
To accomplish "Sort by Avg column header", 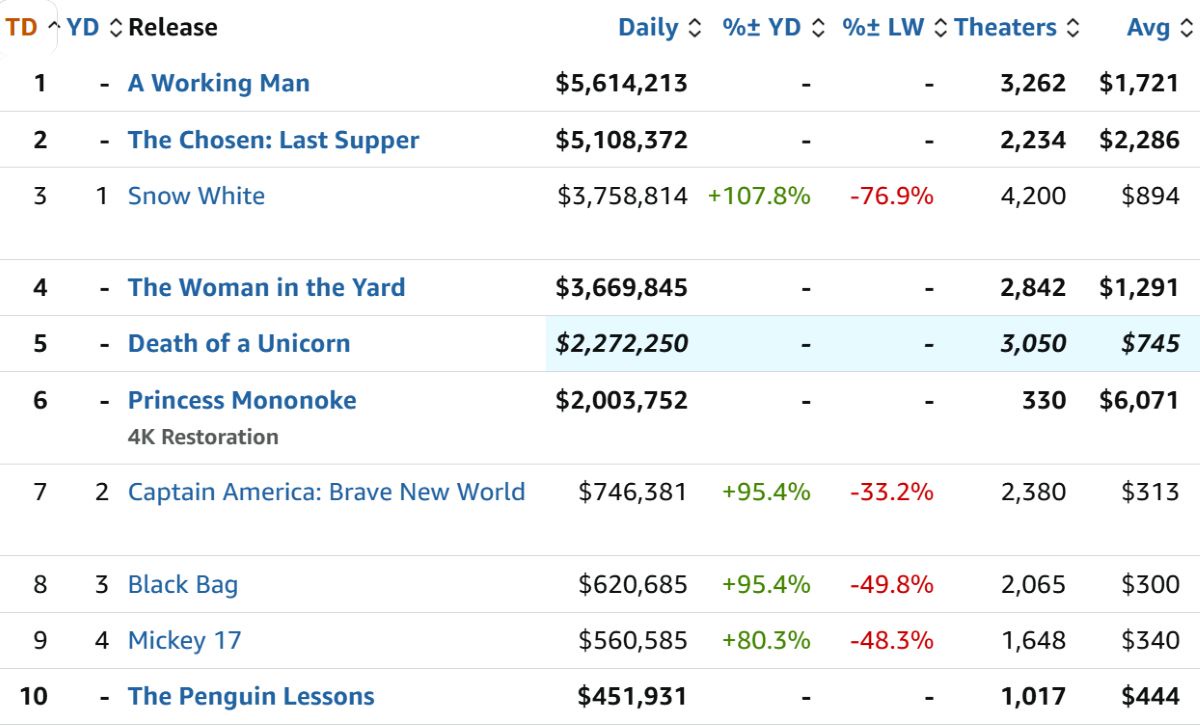I will tap(1148, 28).
